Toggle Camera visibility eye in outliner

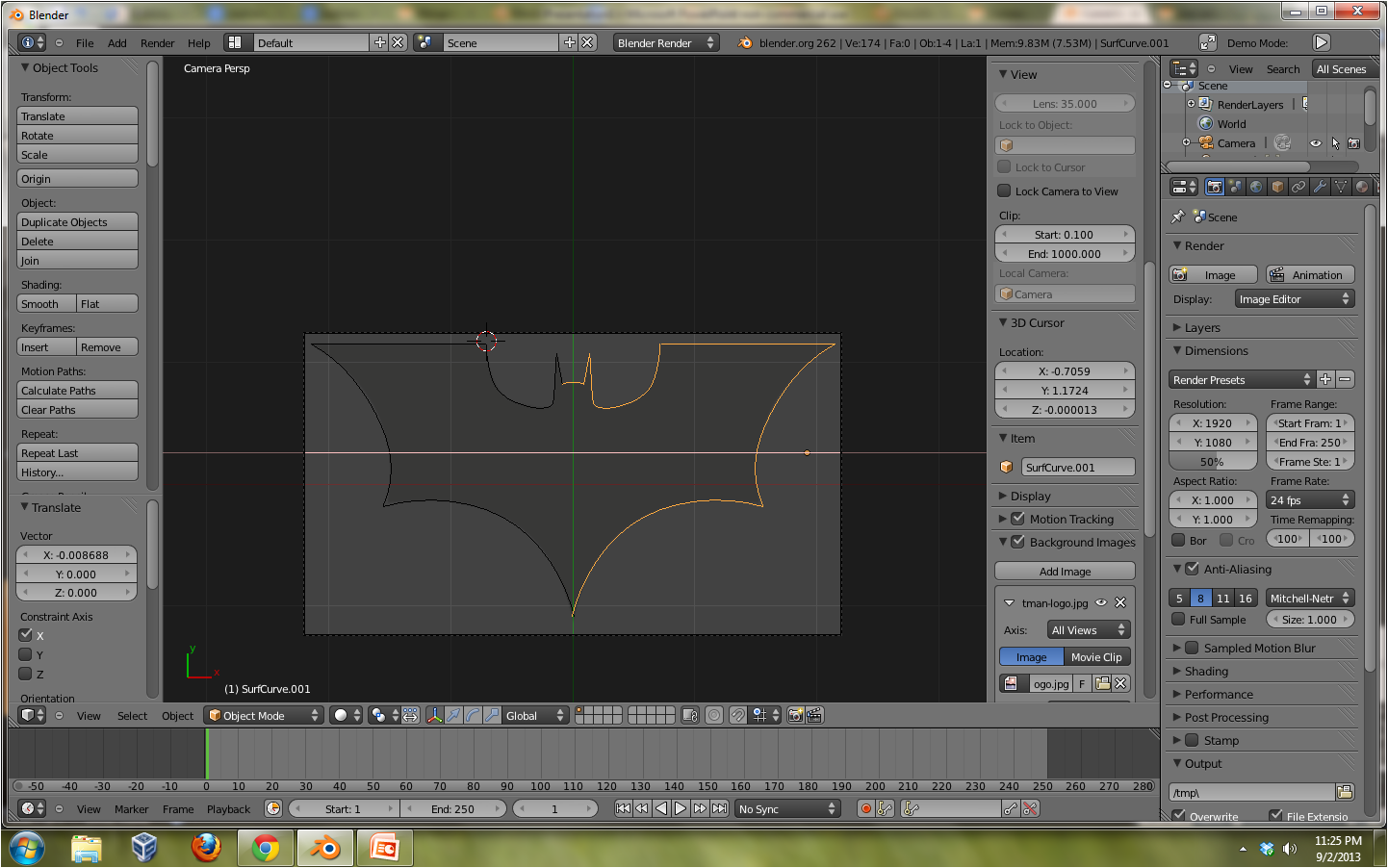pyautogui.click(x=1315, y=143)
